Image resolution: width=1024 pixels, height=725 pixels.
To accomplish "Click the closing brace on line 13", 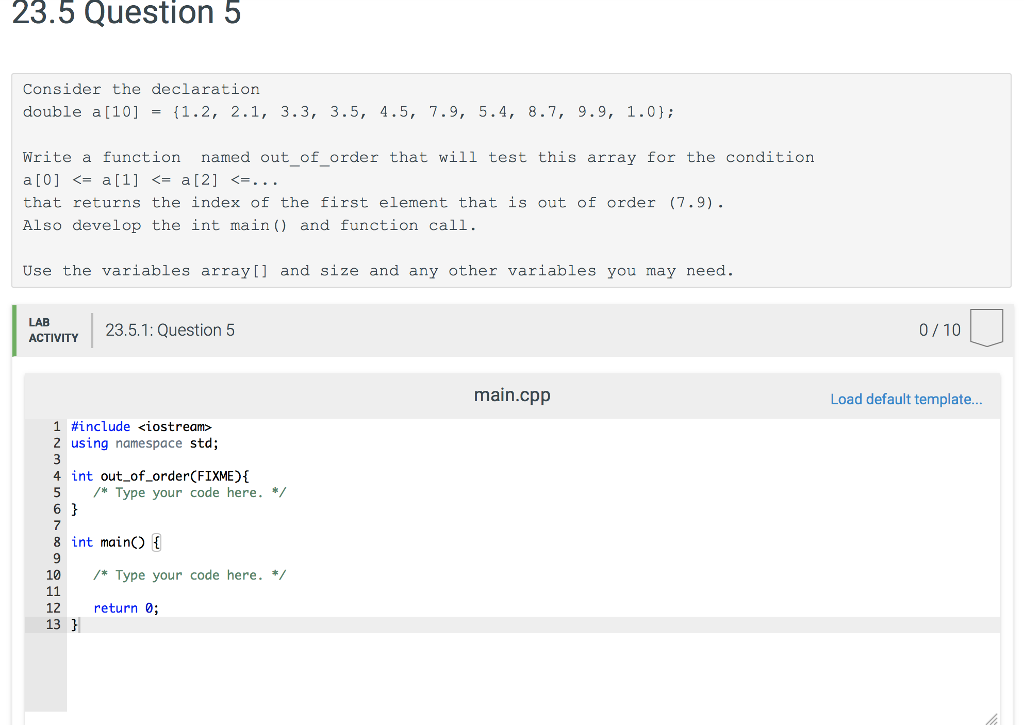I will click(x=74, y=625).
